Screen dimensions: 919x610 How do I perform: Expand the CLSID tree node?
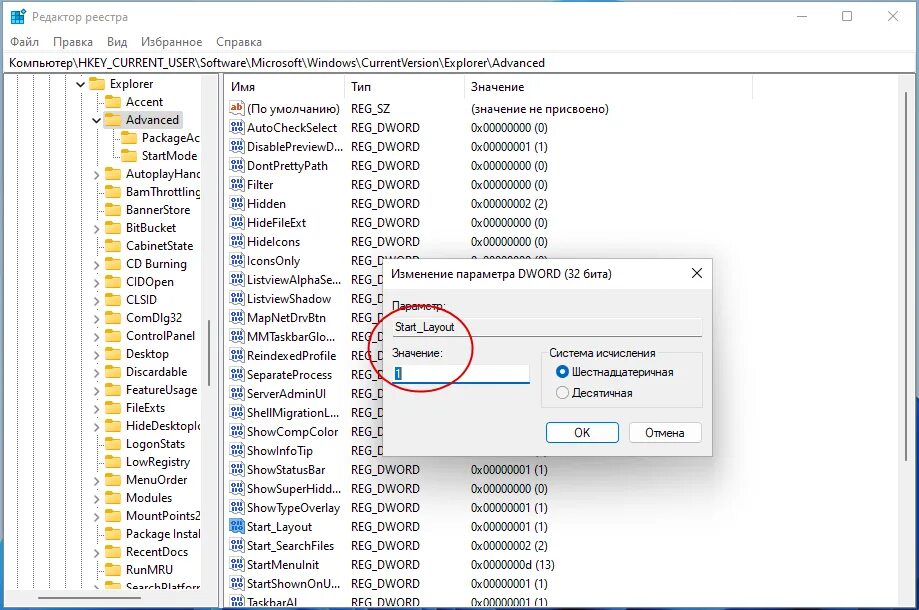click(x=97, y=300)
